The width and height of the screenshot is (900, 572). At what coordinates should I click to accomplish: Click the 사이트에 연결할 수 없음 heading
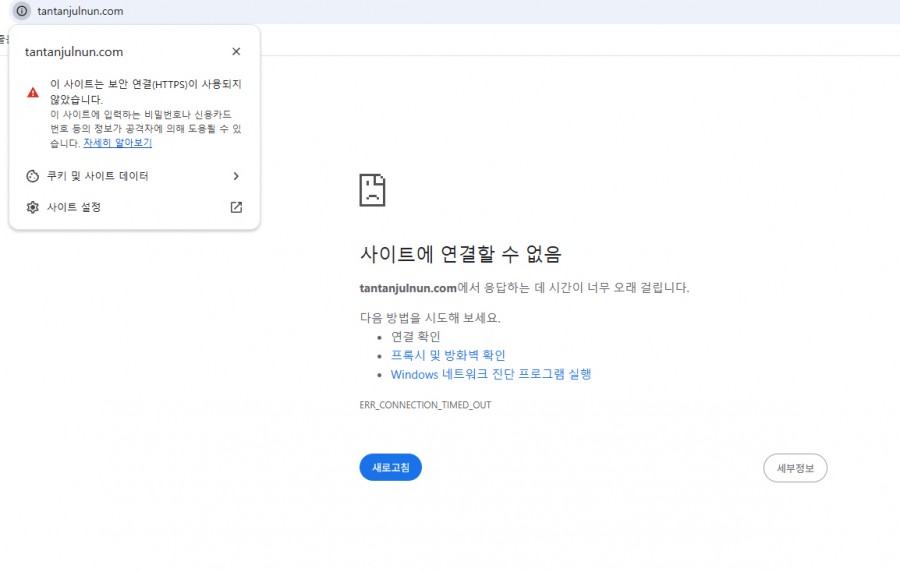pos(460,254)
